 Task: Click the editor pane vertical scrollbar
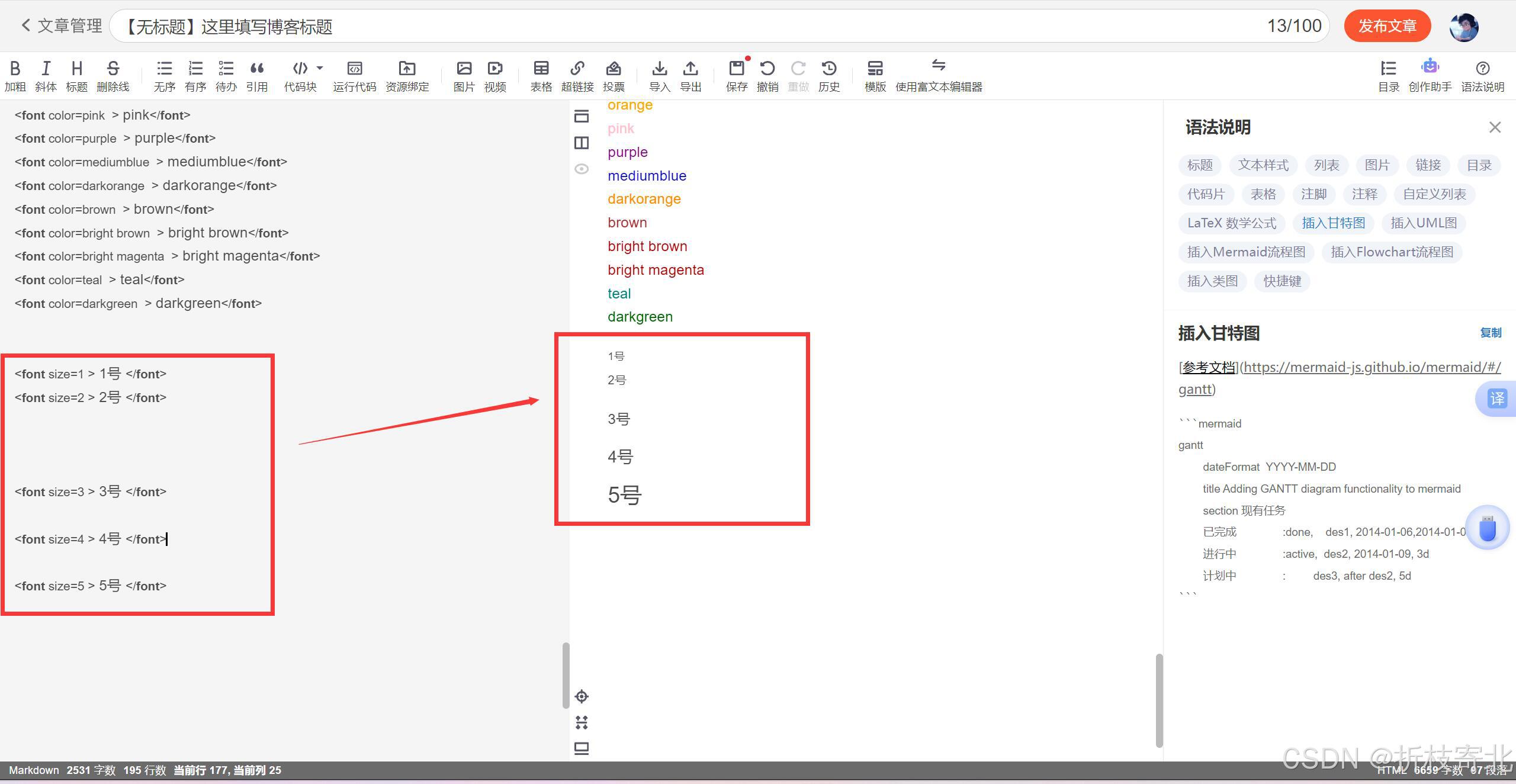pos(566,675)
